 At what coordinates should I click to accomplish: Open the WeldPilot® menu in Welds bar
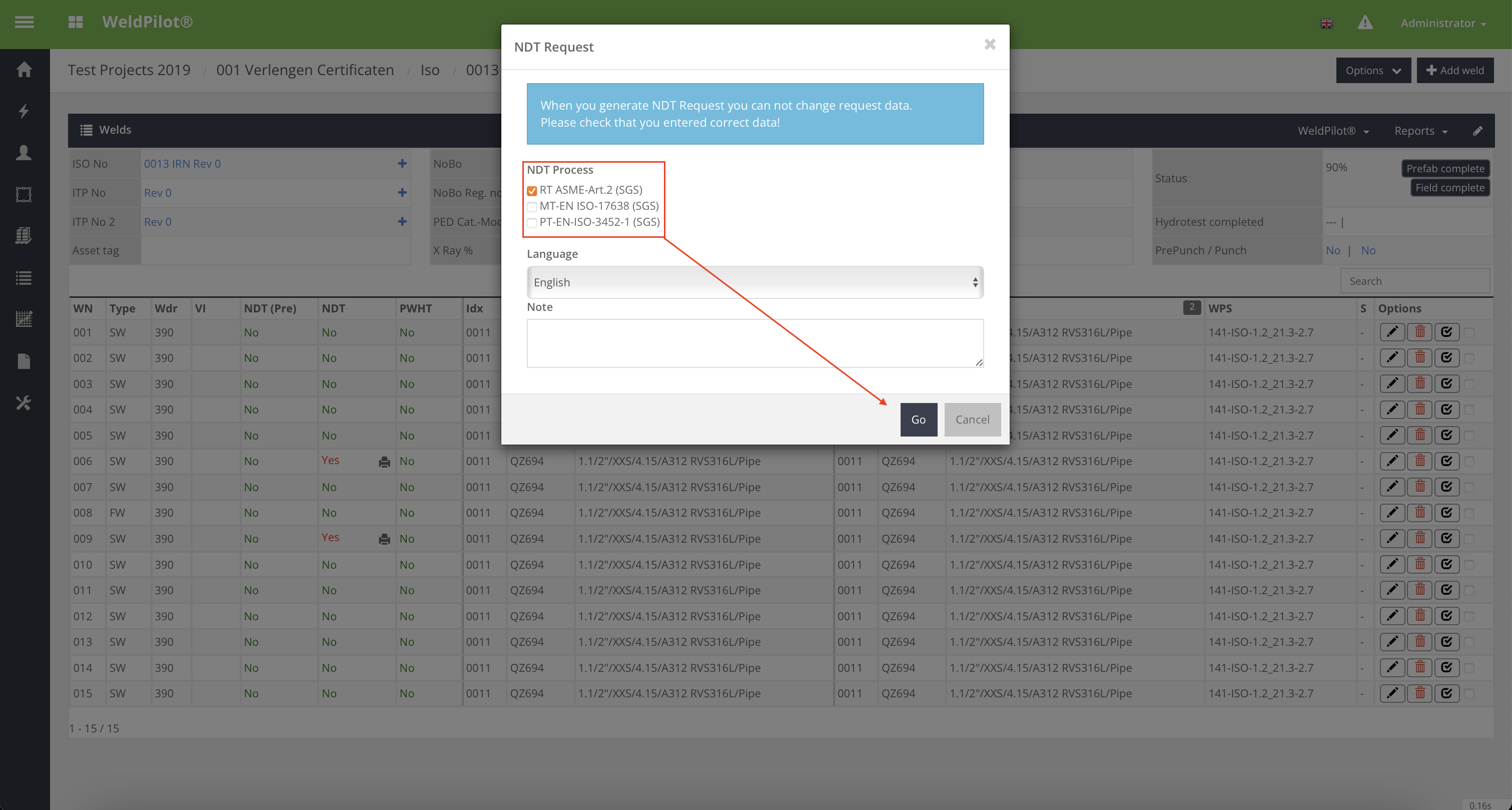coord(1332,131)
